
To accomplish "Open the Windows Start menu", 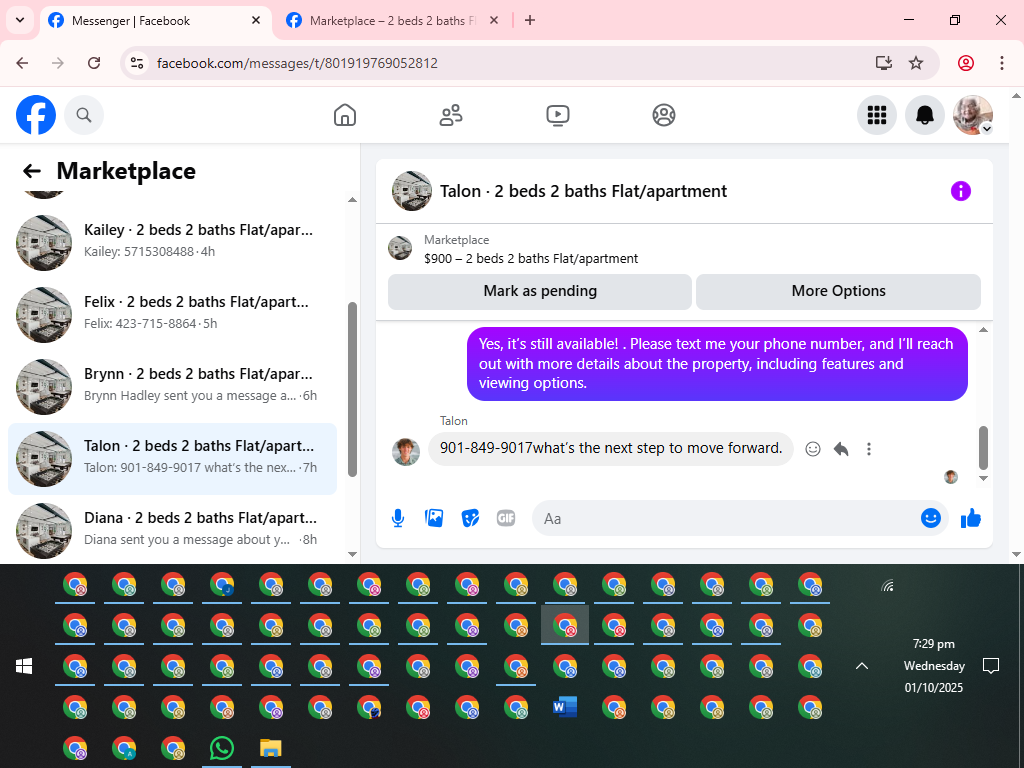I will 24,666.
